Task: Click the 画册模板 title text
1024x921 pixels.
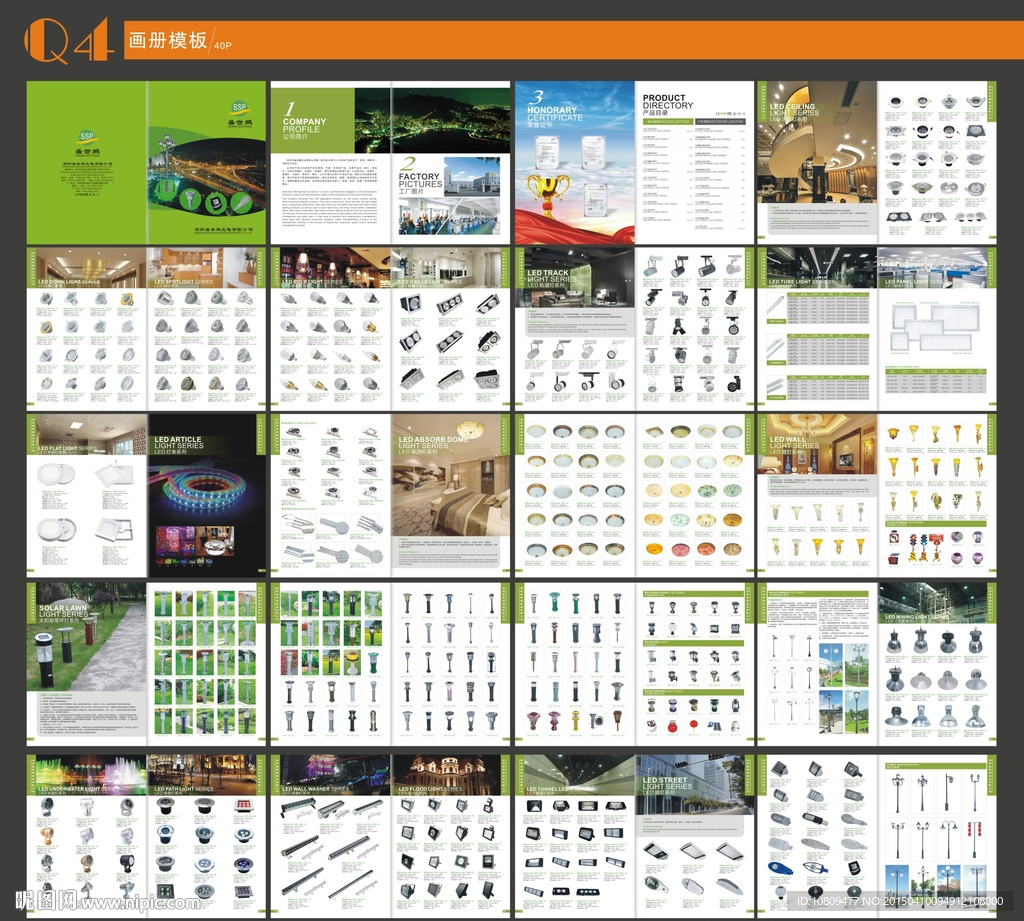Action: click(x=168, y=40)
